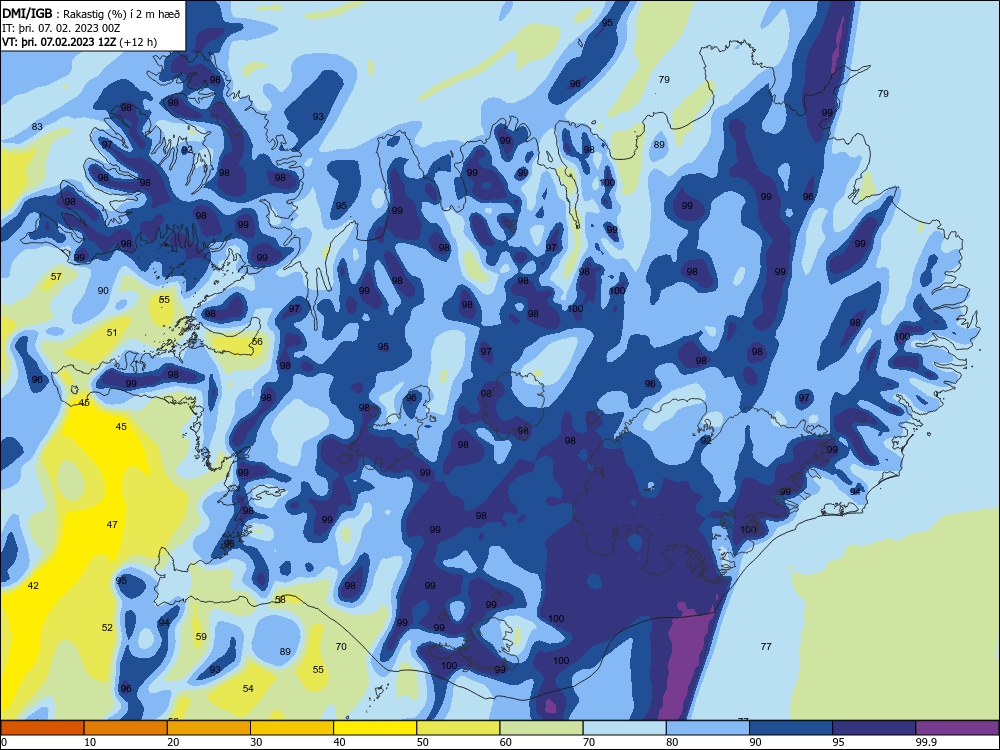Click the value 77 off the southeast coast
The width and height of the screenshot is (1000, 750).
coord(766,646)
